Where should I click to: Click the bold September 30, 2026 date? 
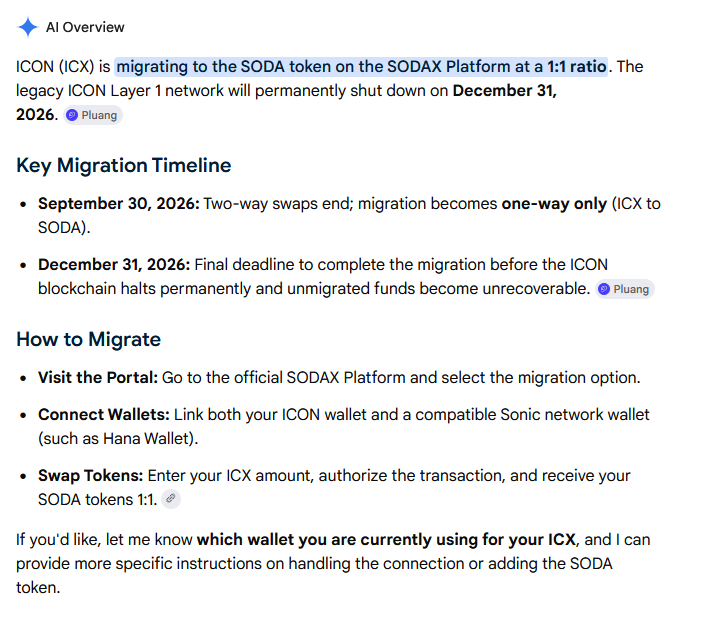click(119, 203)
